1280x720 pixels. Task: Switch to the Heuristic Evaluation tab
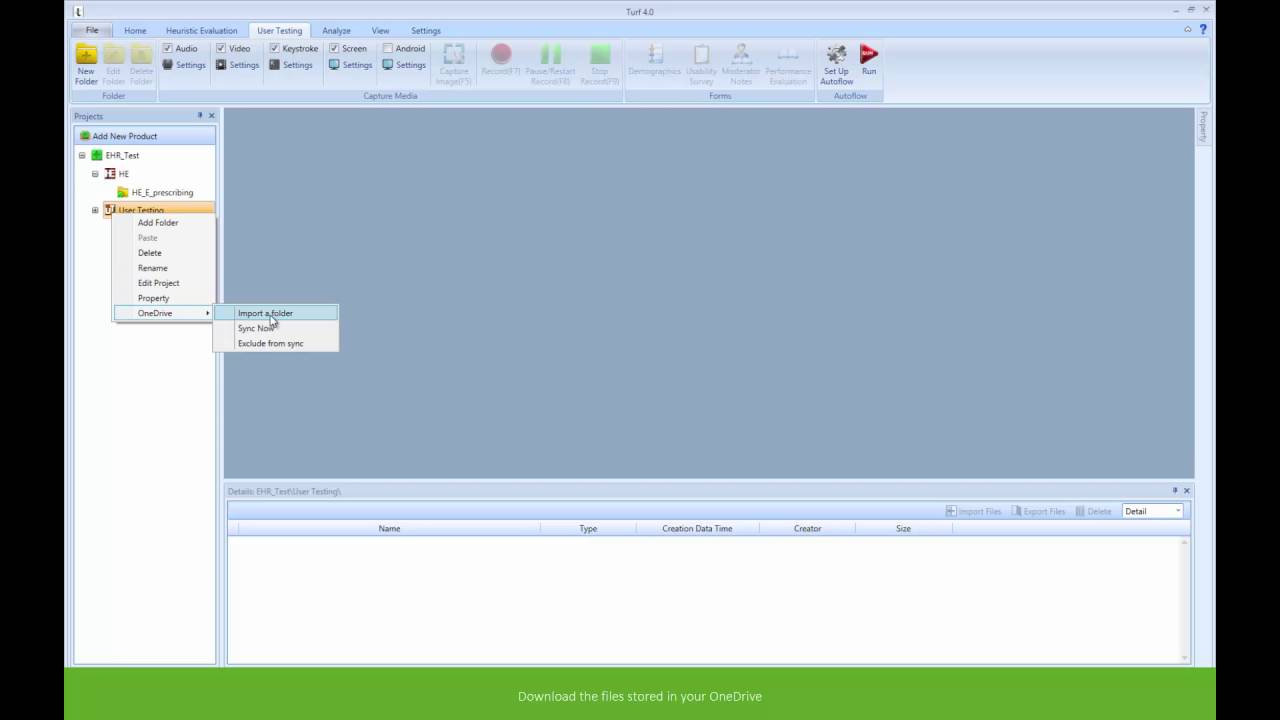point(202,30)
